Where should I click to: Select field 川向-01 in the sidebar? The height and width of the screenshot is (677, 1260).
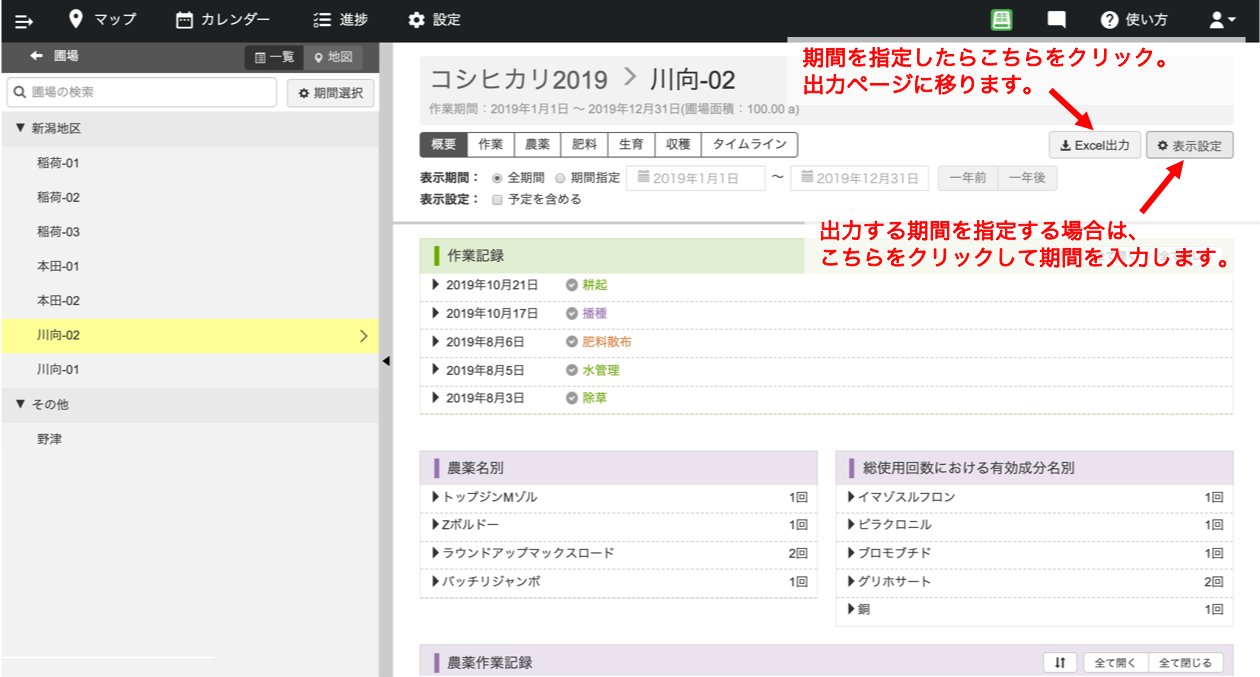190,370
